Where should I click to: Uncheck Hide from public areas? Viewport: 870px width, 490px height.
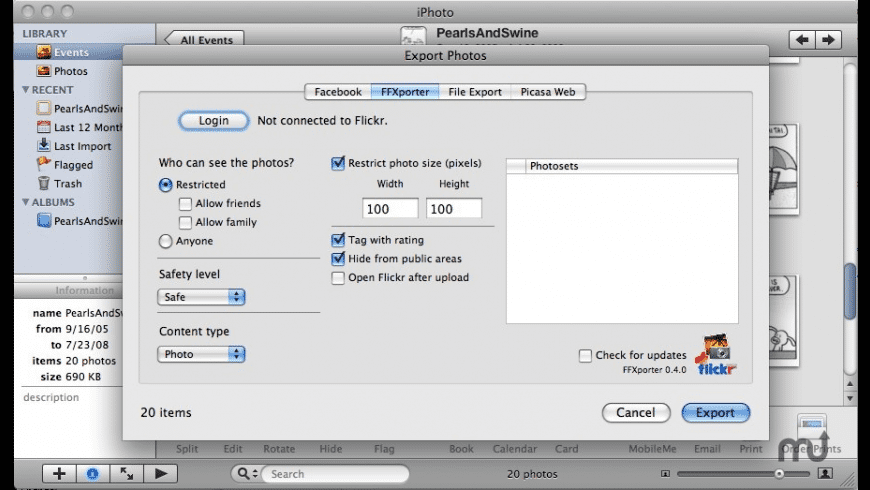coord(338,259)
